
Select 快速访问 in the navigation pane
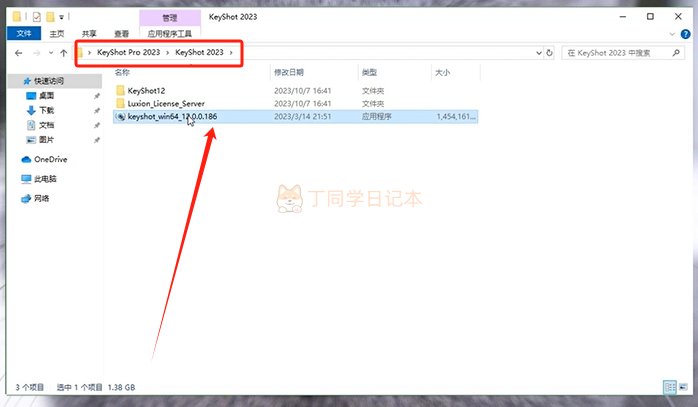(x=49, y=81)
